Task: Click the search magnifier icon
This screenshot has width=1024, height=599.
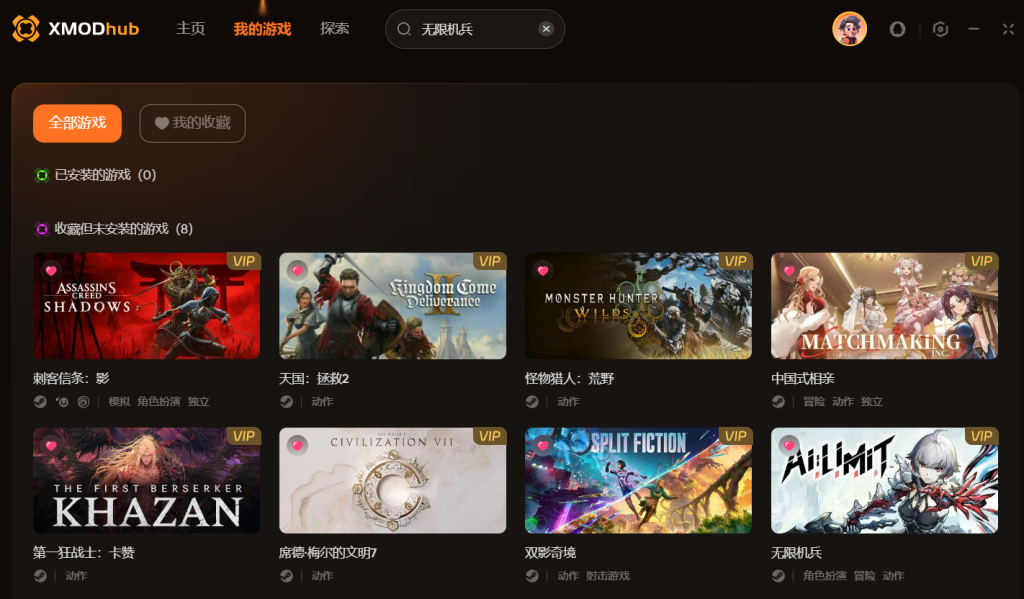Action: pyautogui.click(x=404, y=29)
